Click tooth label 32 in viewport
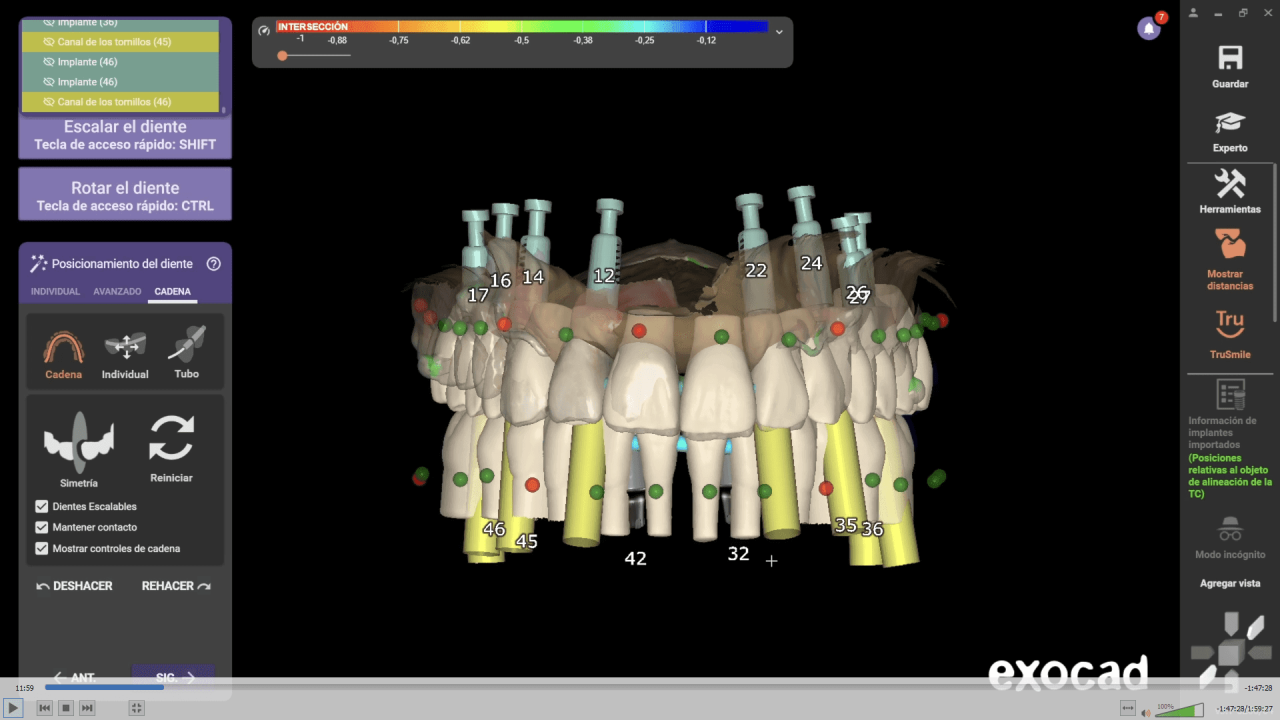 [x=738, y=554]
